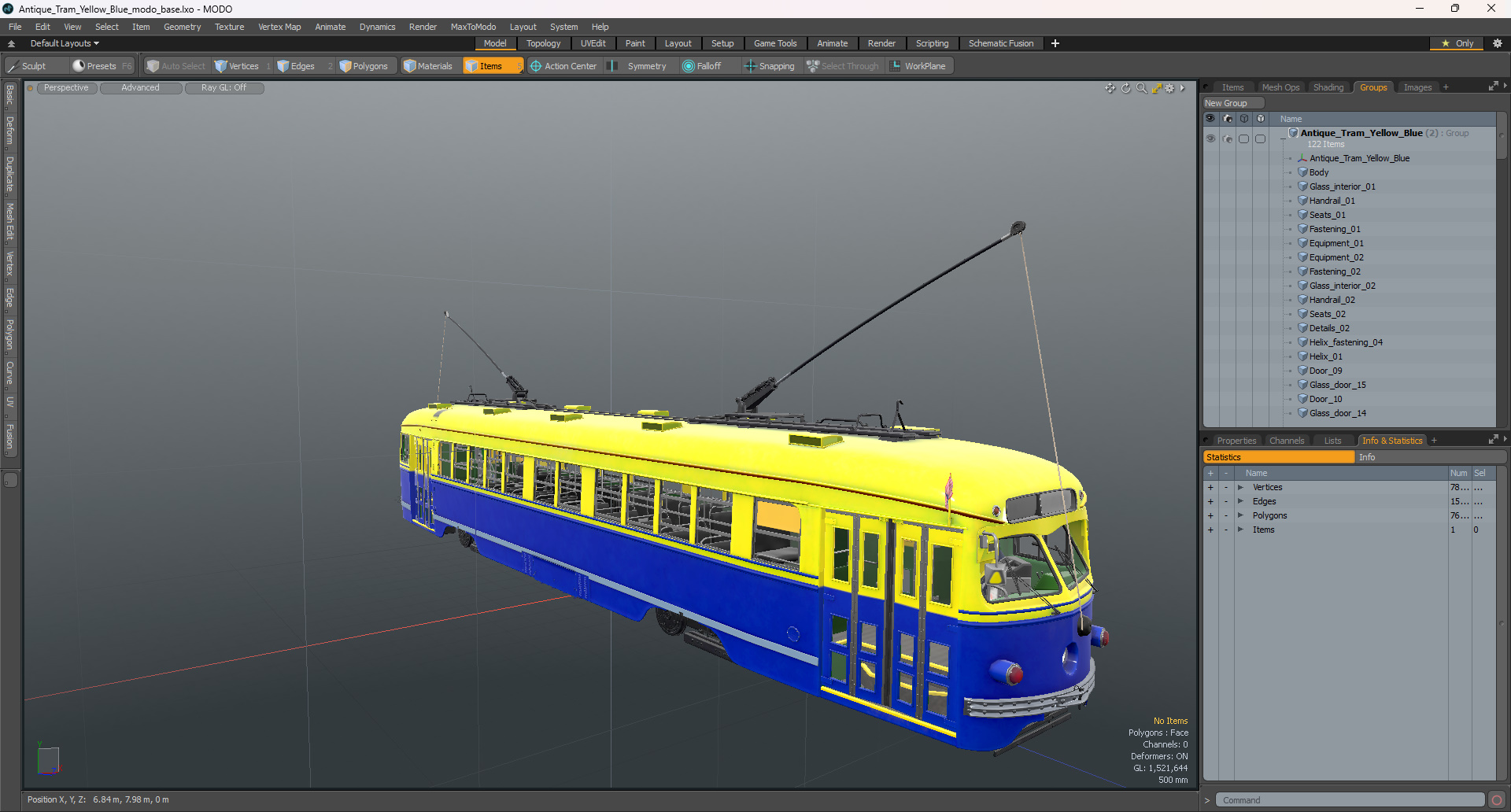Open the Default Layouts dropdown

65,43
